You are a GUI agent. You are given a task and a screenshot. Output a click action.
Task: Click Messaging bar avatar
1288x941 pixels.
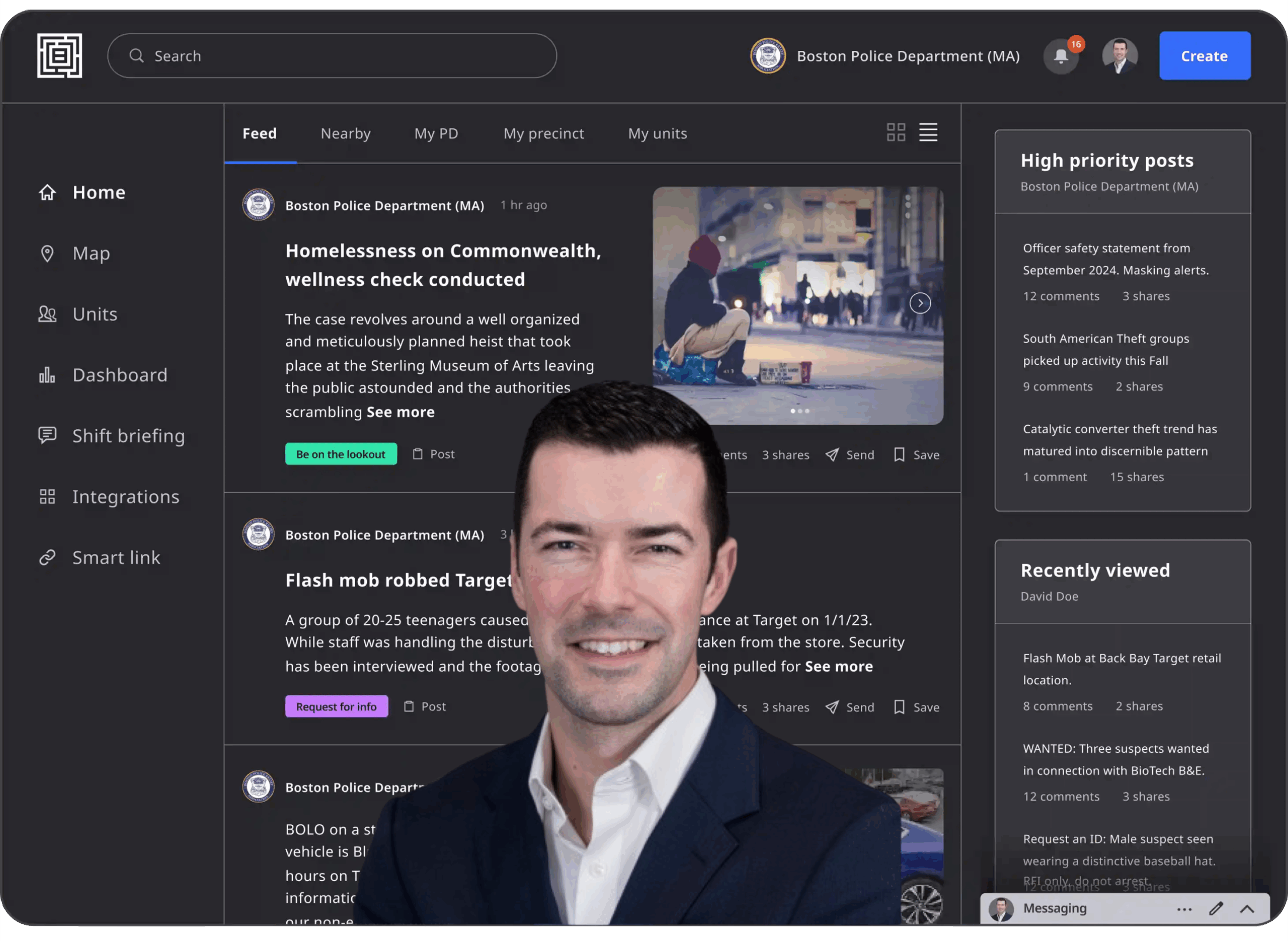[x=1001, y=909]
